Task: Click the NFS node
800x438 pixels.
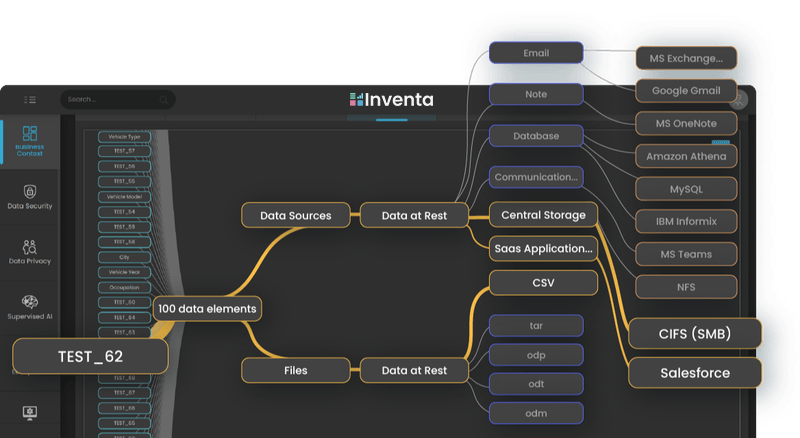Action: [686, 287]
